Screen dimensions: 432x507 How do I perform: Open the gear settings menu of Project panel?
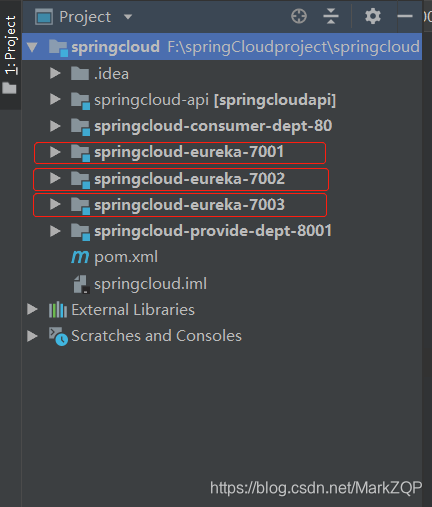click(x=373, y=16)
